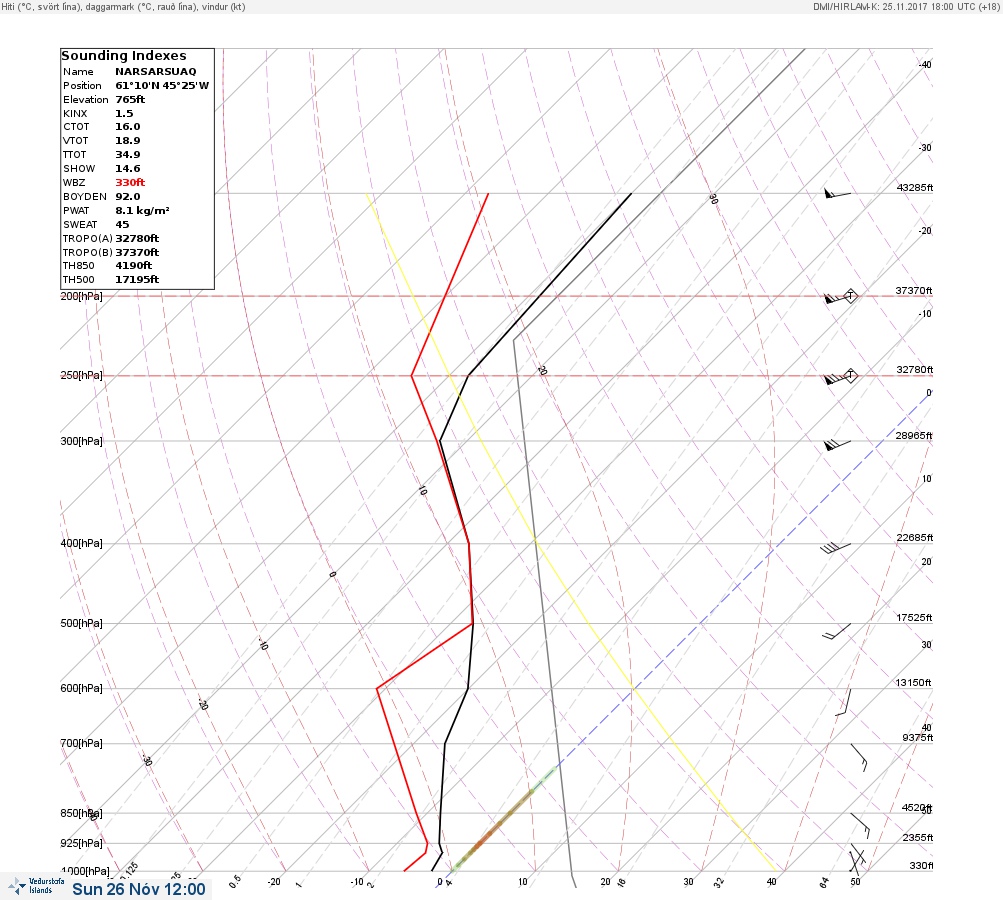
Task: Click the TROPO(B) value 37370ft in the table
Action: [x=137, y=252]
